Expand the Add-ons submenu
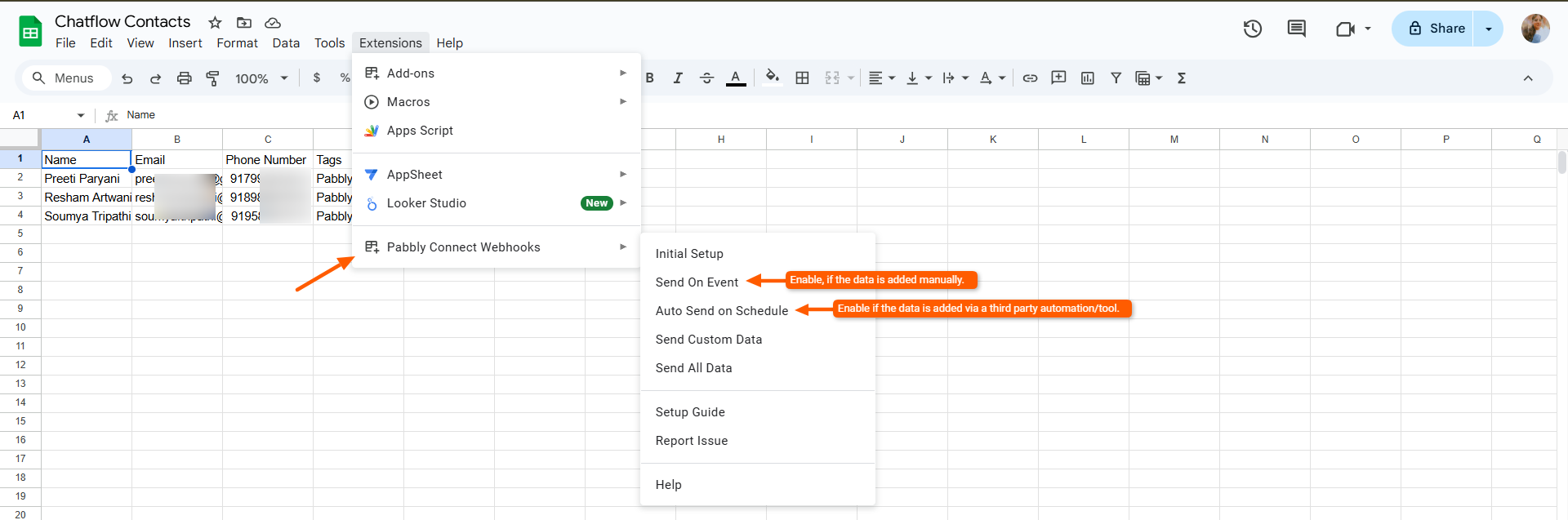 (496, 73)
